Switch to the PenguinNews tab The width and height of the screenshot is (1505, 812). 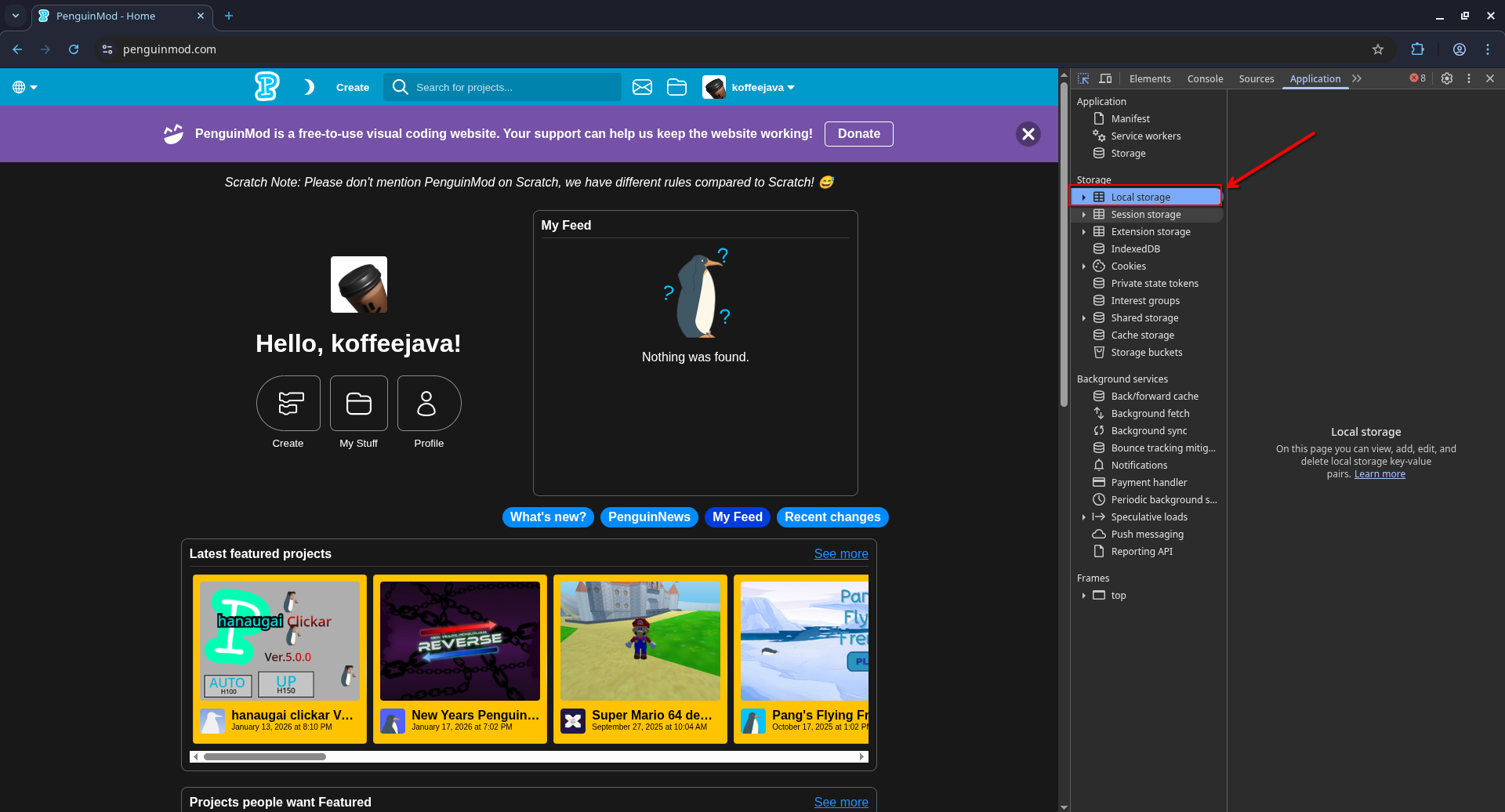tap(648, 517)
